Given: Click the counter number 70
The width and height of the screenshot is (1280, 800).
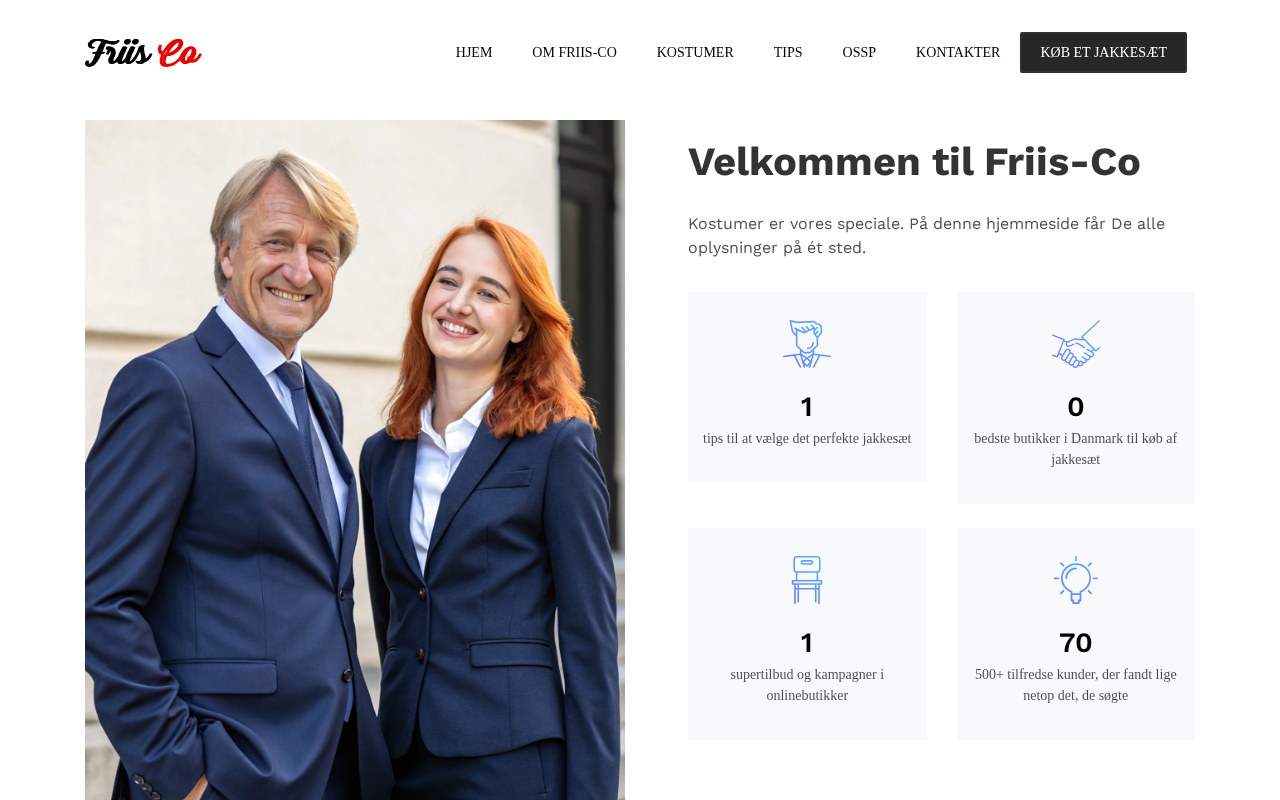Looking at the screenshot, I should [x=1075, y=642].
